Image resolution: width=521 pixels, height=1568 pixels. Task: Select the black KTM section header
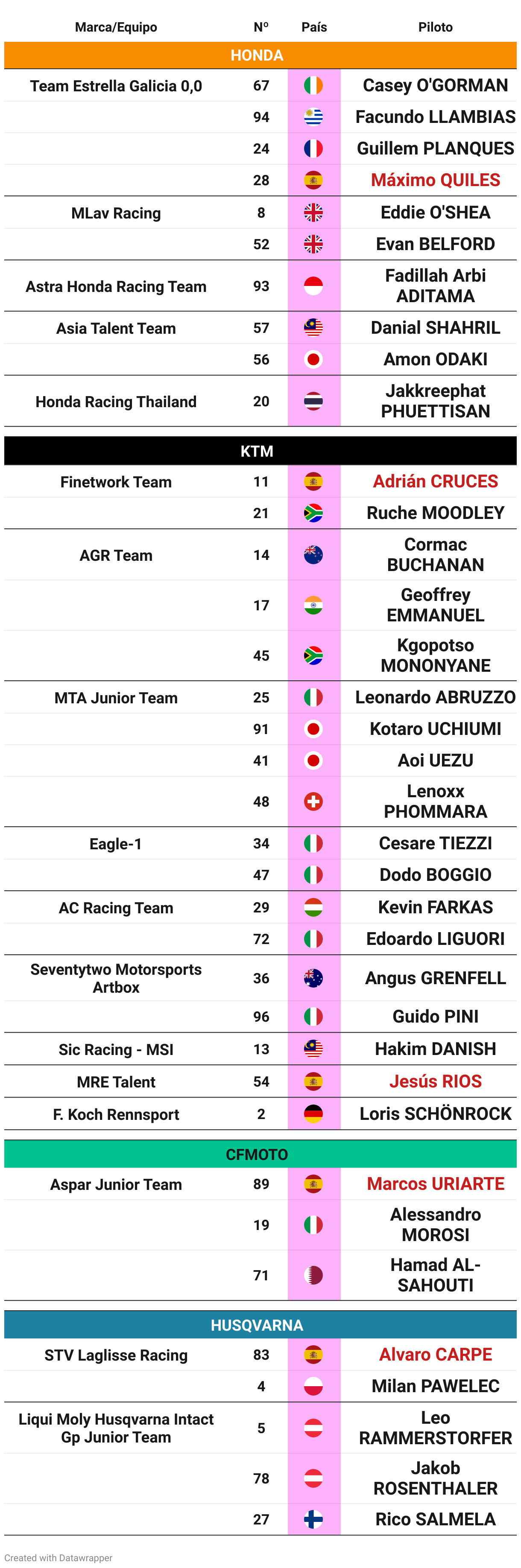[260, 451]
